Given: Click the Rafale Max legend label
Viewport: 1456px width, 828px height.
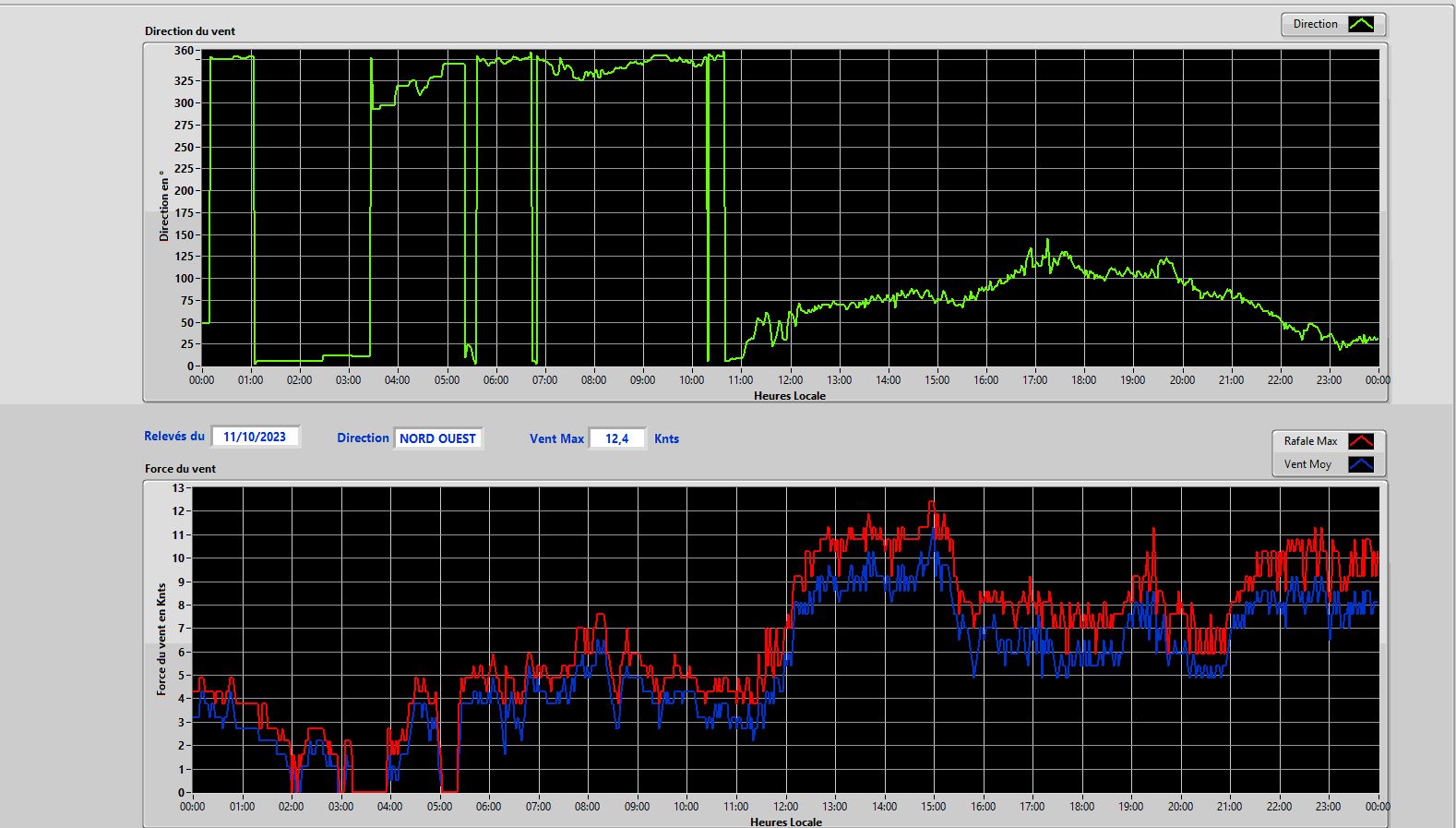Looking at the screenshot, I should coord(1310,441).
